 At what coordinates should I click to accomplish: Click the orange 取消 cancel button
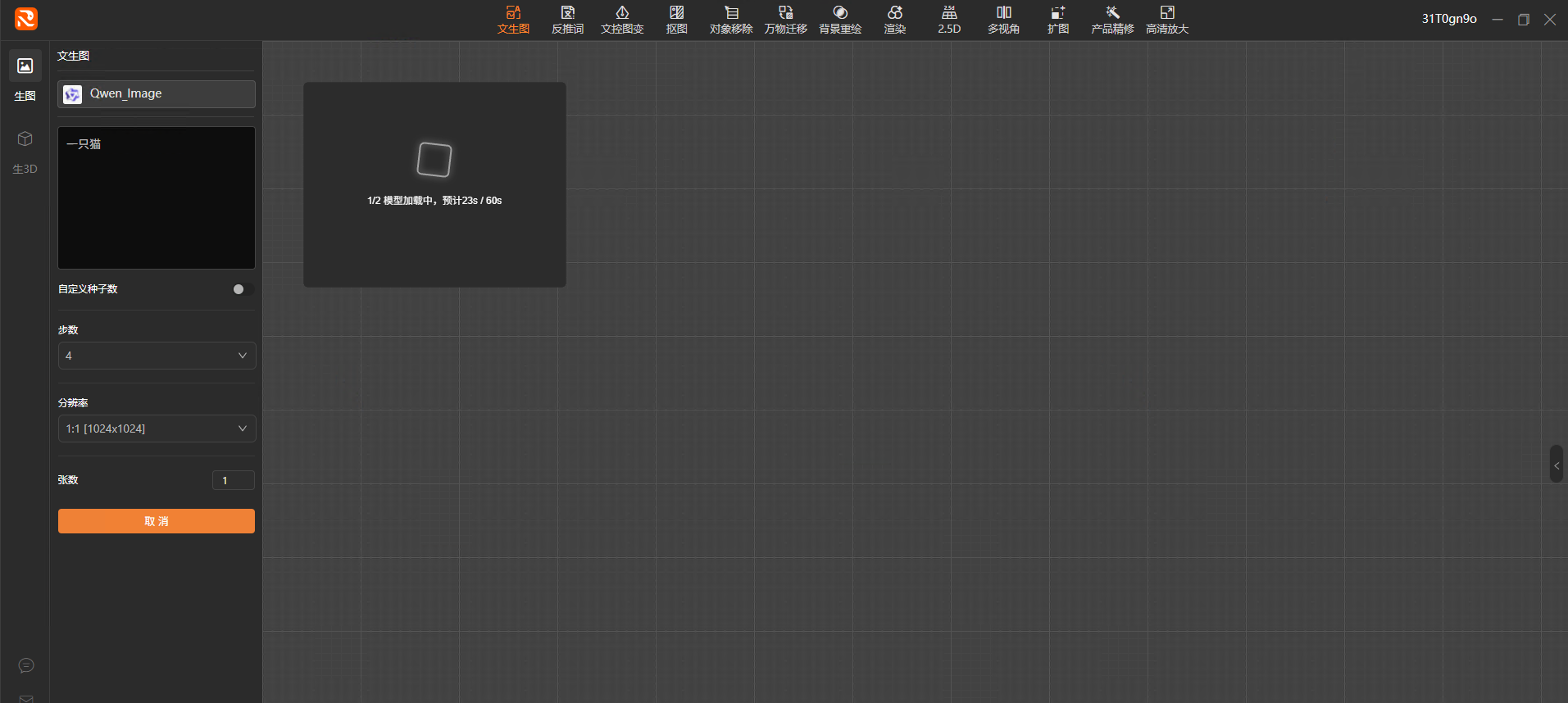(x=157, y=521)
